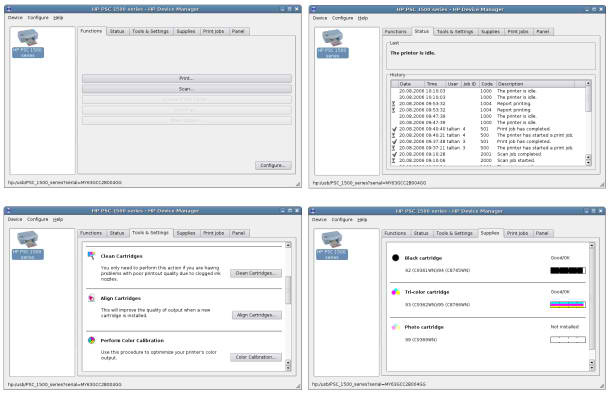Viewport: 610px width, 394px height.
Task: Sort history by the Job ID column header
Action: pos(470,84)
